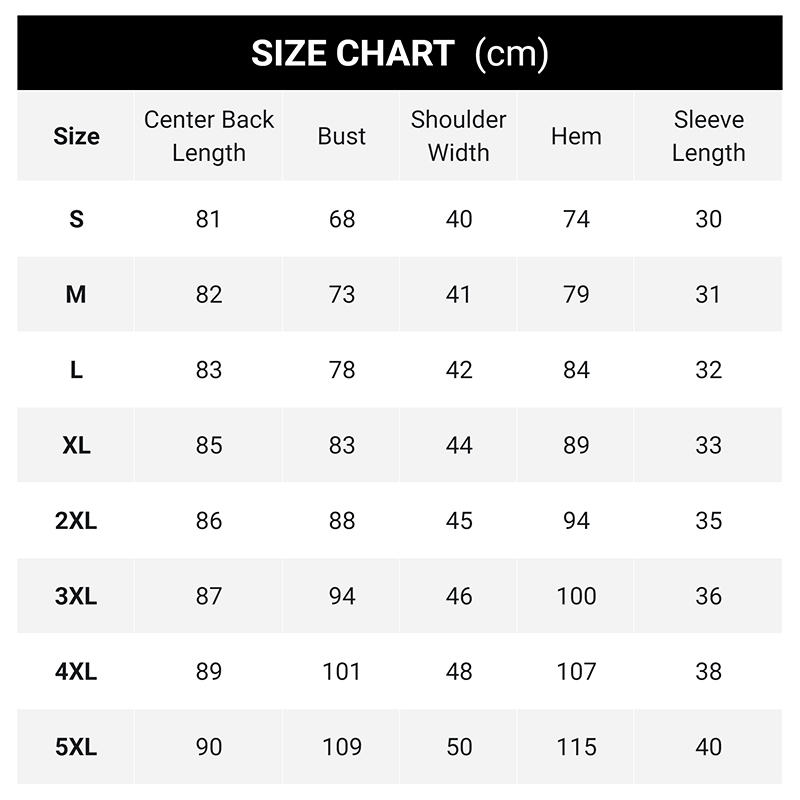Select the 4XL size row label

[x=76, y=671]
